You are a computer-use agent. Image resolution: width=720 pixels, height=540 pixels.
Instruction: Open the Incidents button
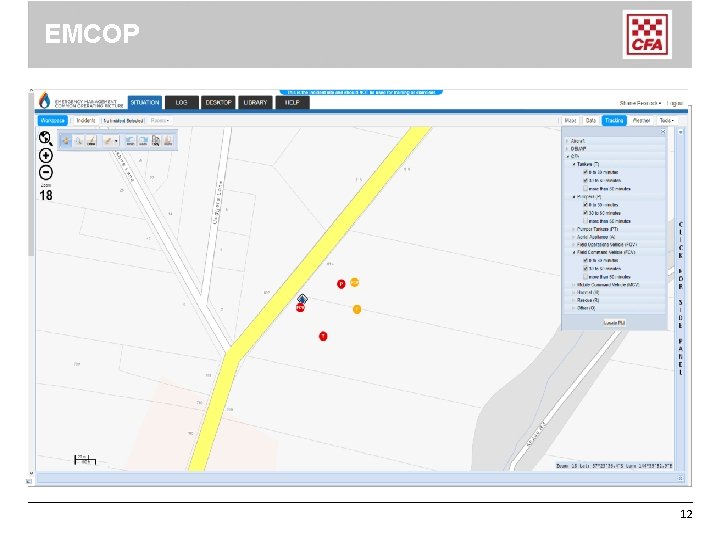click(86, 120)
